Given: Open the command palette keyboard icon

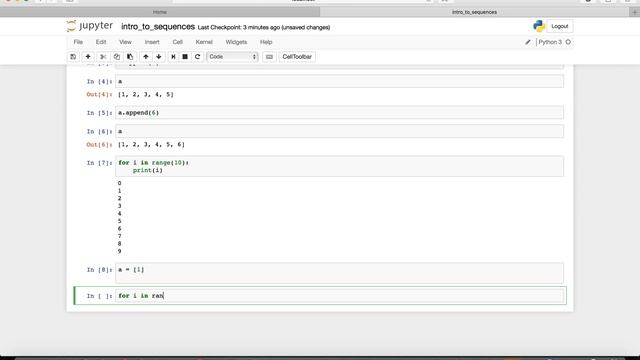Looking at the screenshot, I should pos(269,57).
